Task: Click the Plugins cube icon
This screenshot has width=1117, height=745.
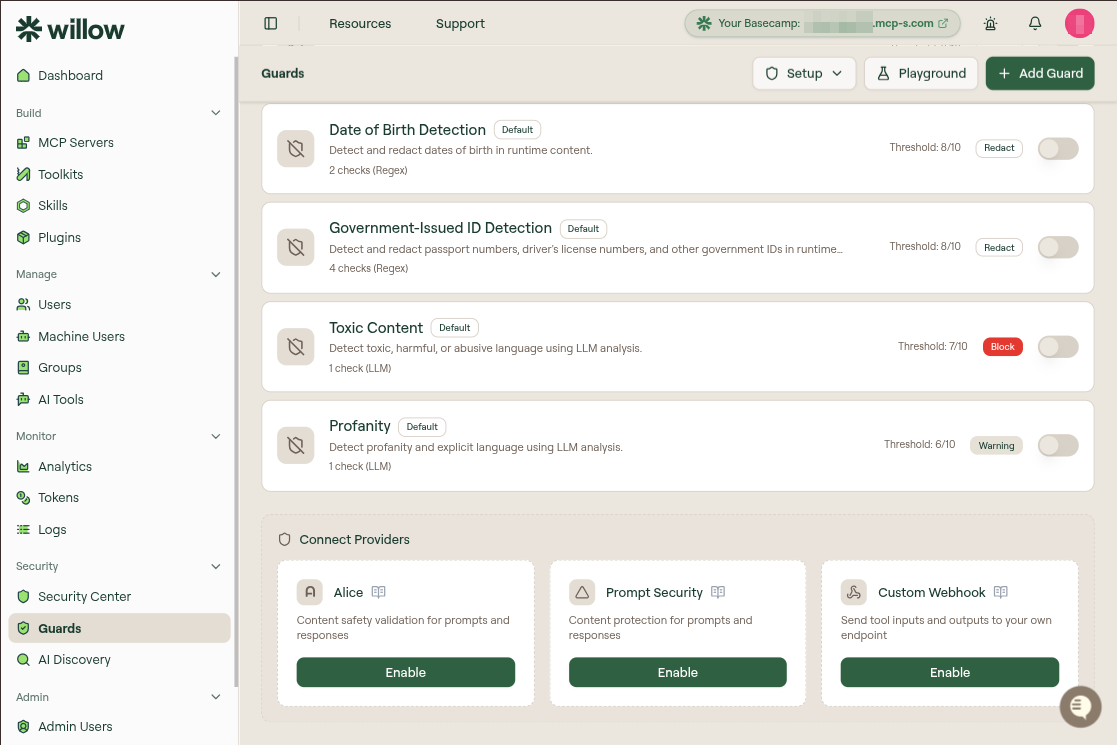Action: point(24,237)
